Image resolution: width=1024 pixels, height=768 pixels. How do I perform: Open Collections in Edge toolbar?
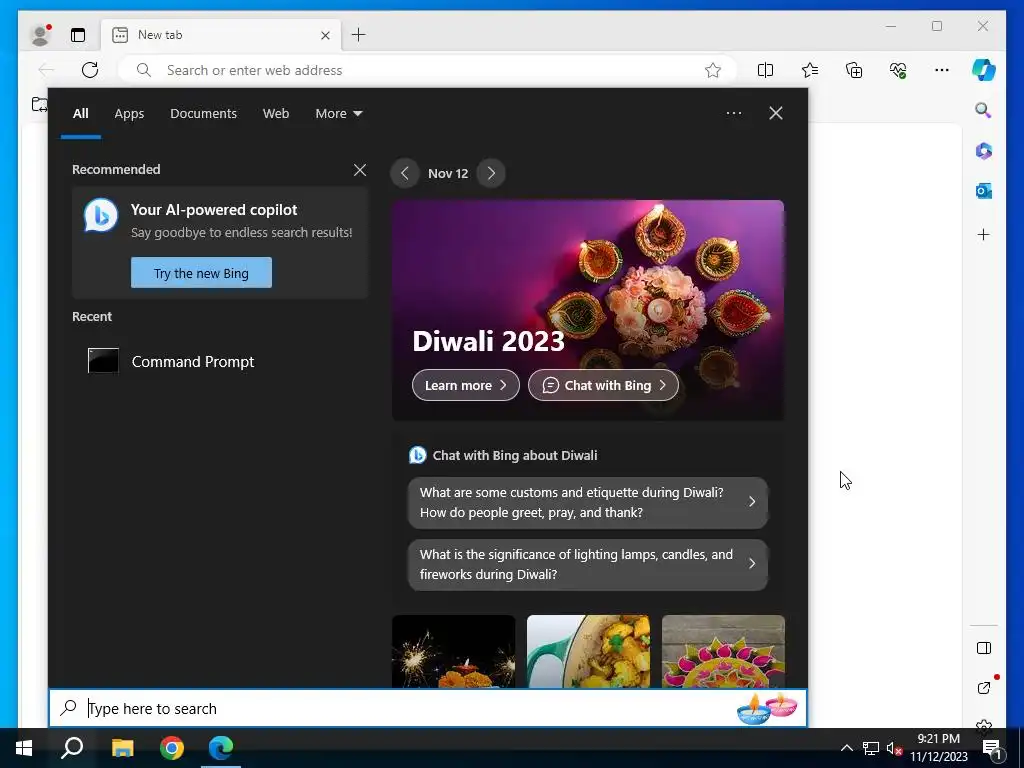click(854, 70)
